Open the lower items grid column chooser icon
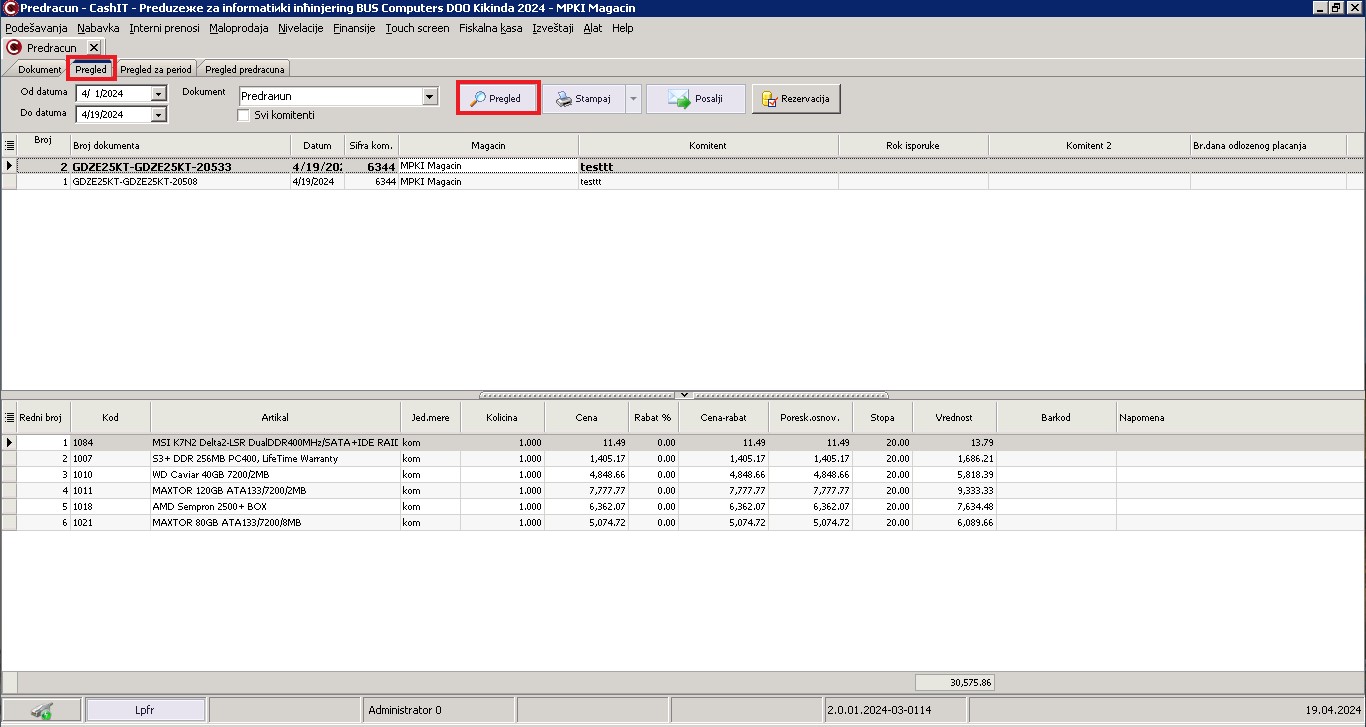 (9, 416)
